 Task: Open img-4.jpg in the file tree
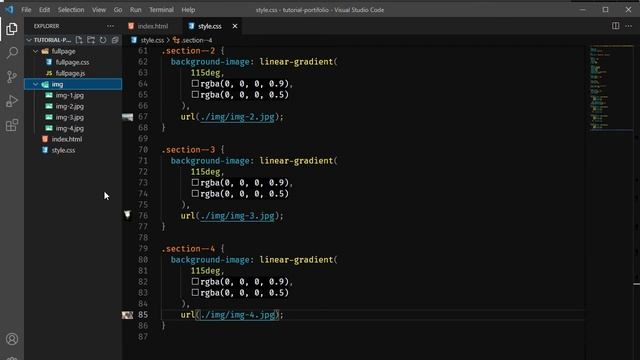click(69, 128)
